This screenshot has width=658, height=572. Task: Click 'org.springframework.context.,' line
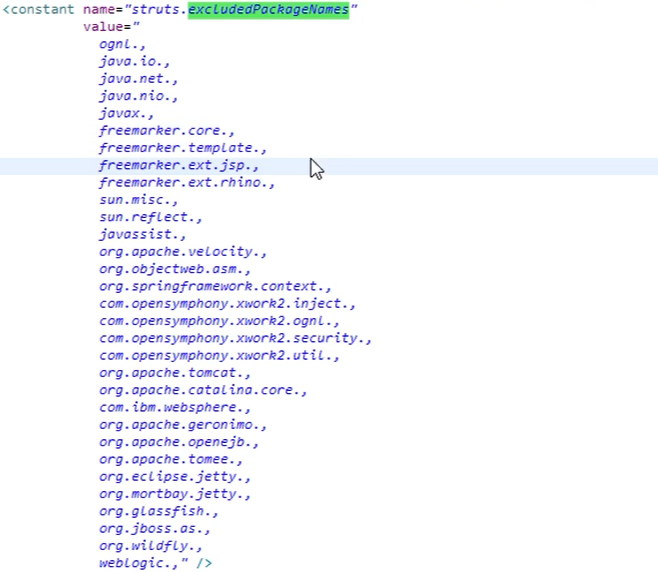tap(215, 287)
